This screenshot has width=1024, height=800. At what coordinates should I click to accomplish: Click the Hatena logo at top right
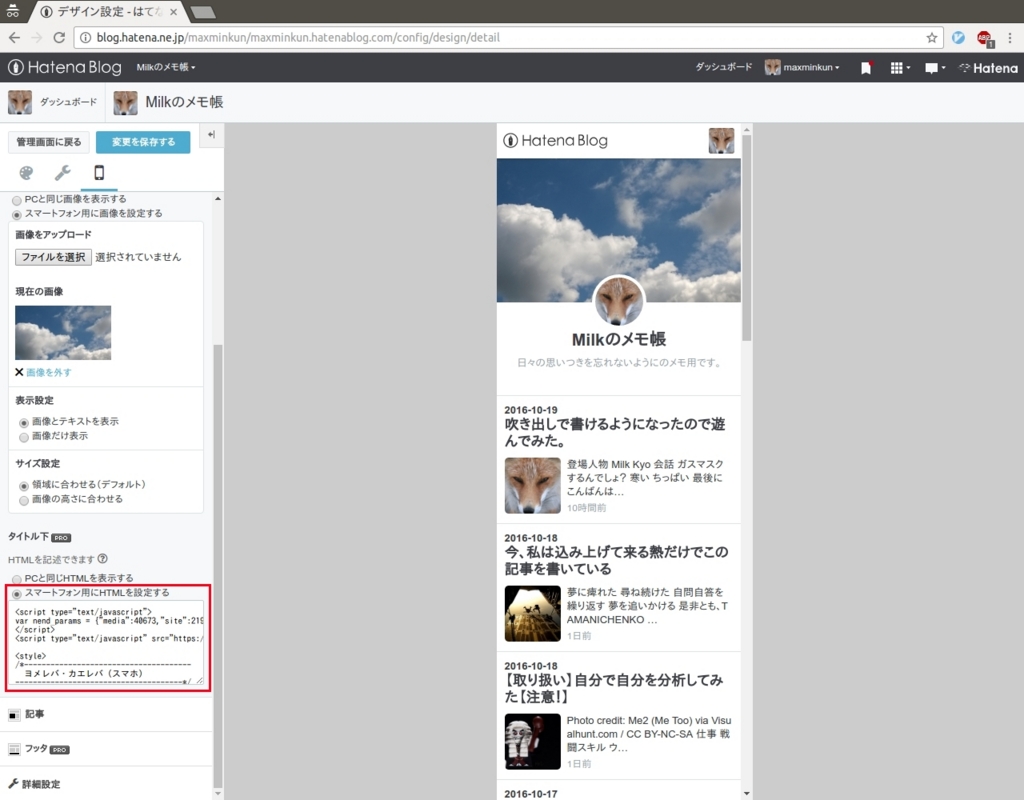[988, 68]
